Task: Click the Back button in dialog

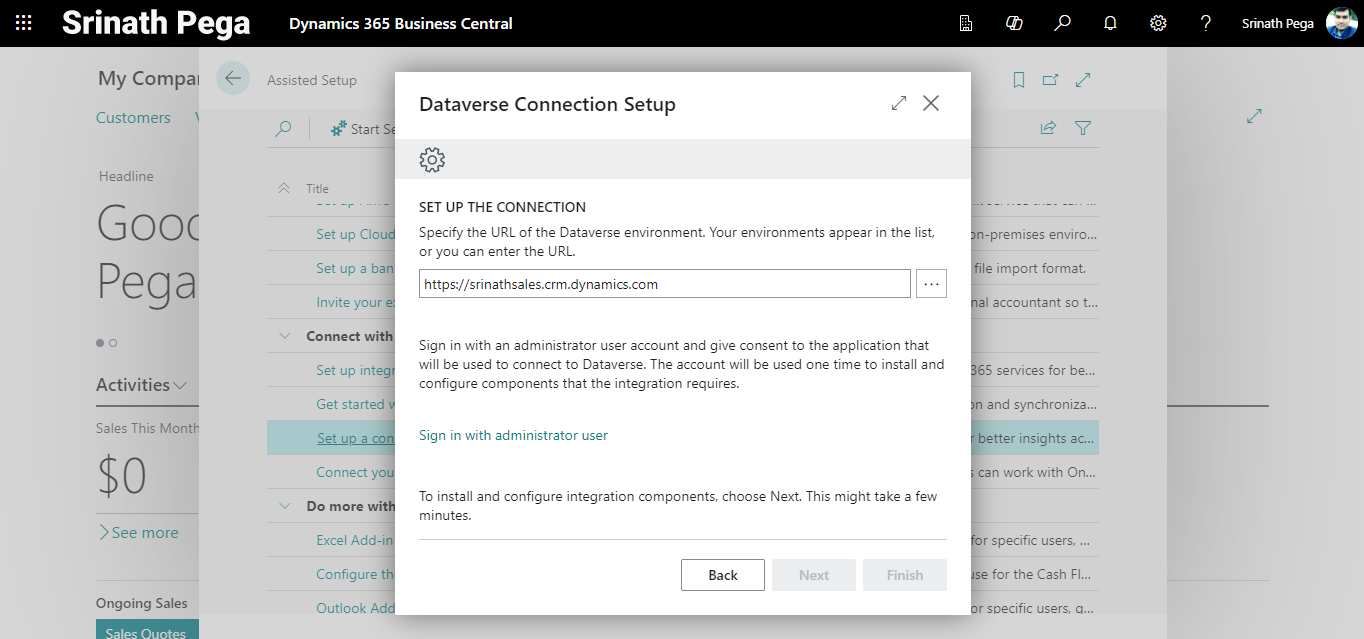Action: [722, 575]
